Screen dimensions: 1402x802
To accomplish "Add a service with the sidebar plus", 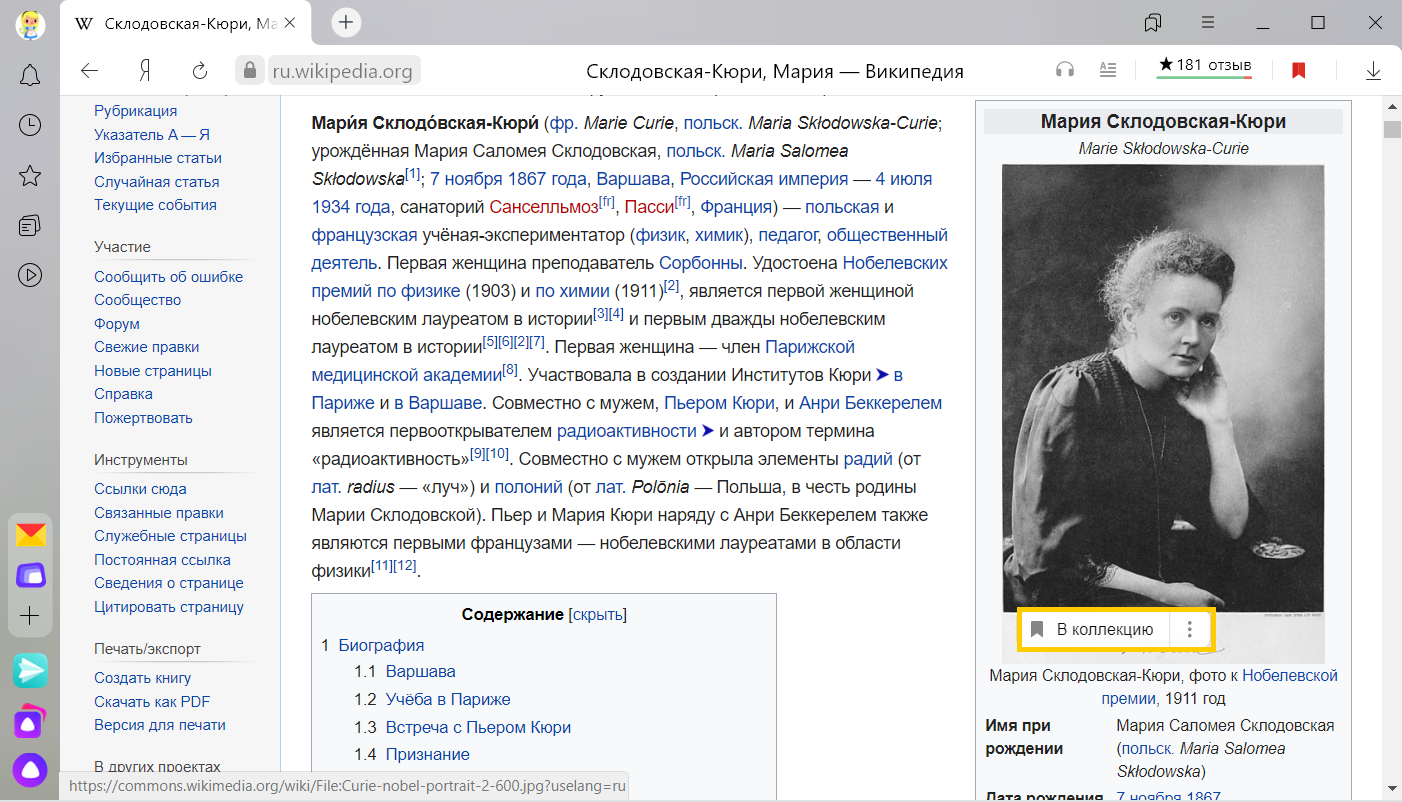I will tap(30, 616).
